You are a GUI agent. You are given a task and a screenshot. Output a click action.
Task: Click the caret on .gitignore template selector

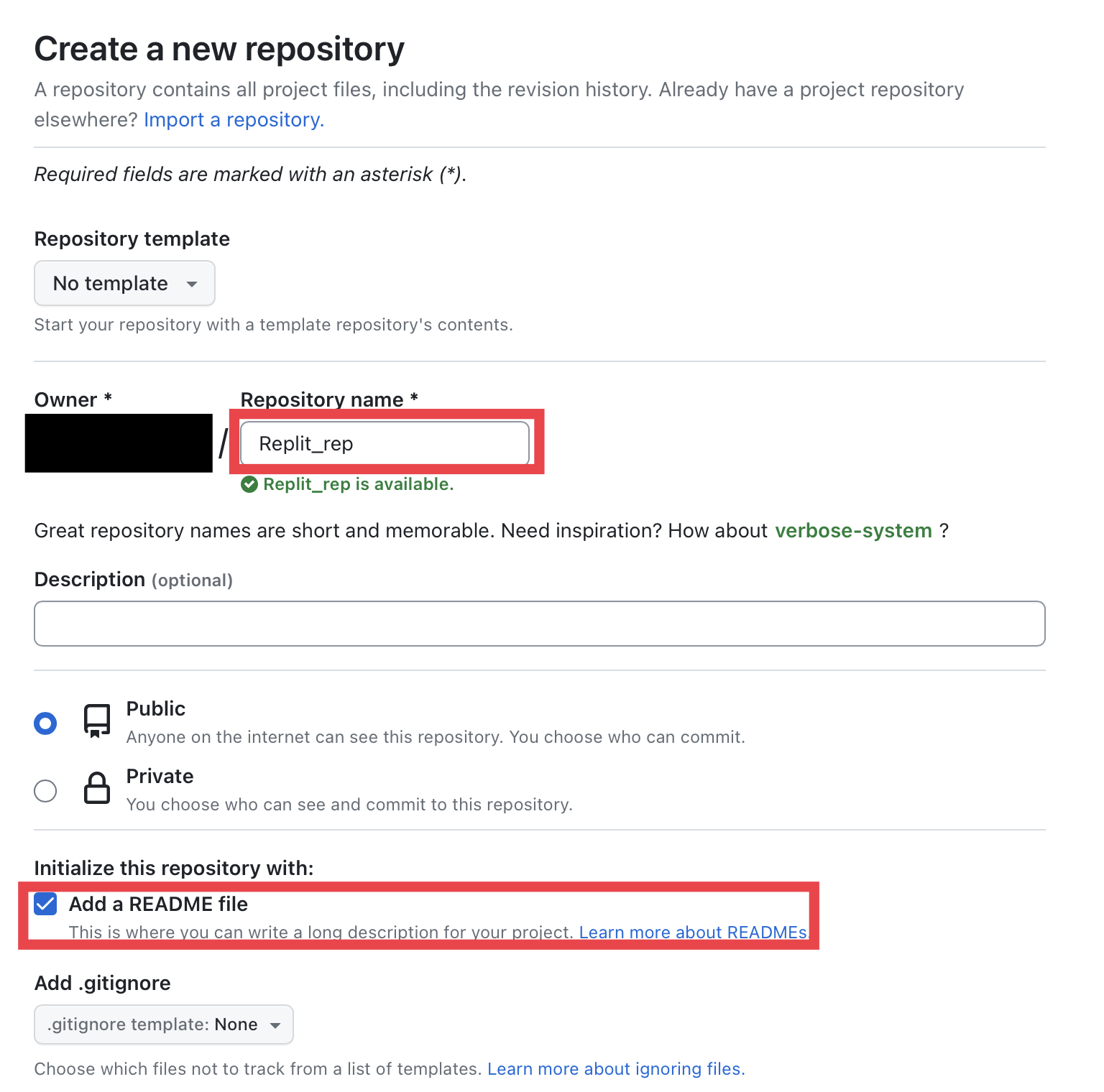click(276, 1024)
